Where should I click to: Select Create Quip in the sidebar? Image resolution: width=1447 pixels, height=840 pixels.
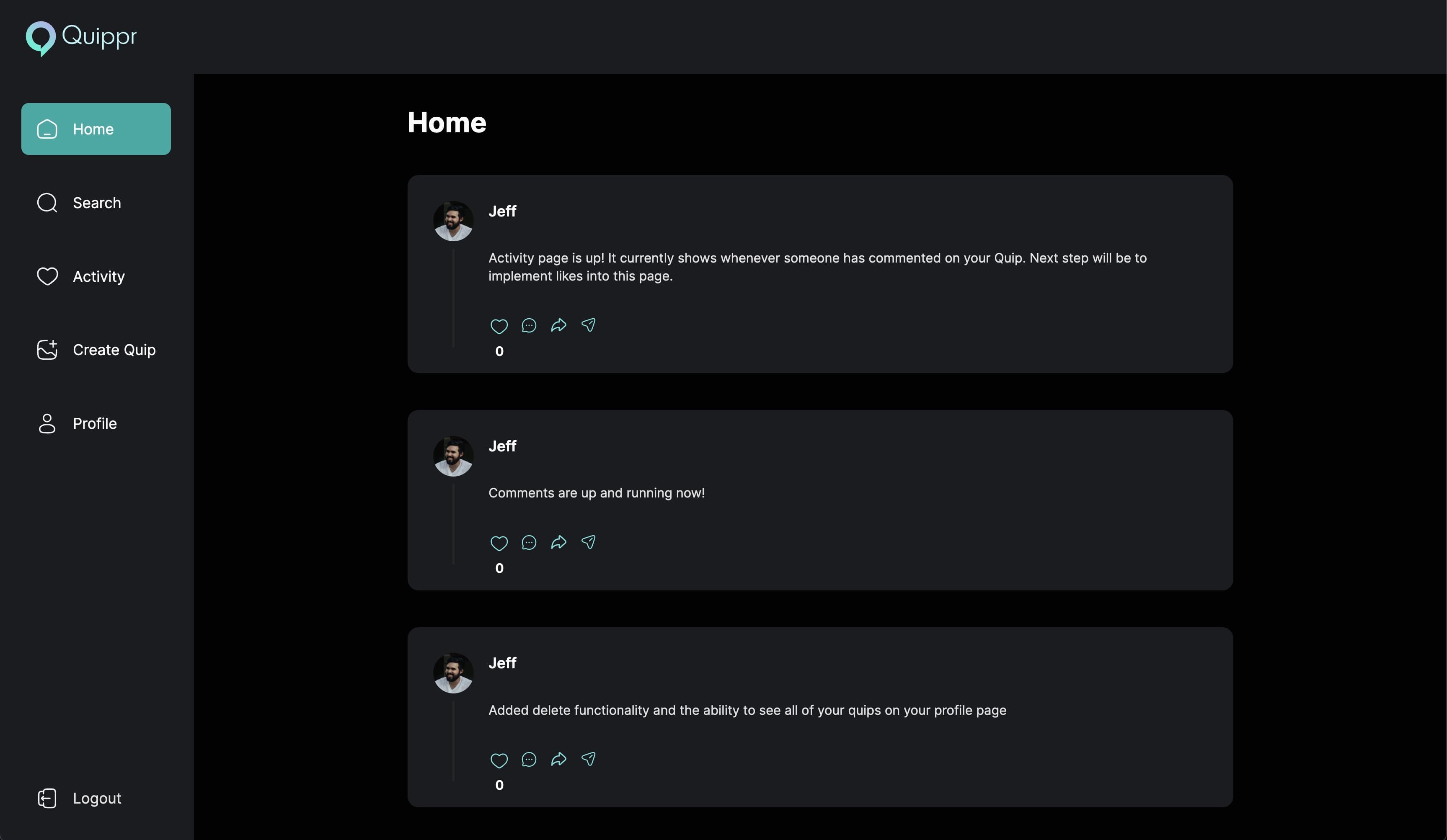click(96, 350)
